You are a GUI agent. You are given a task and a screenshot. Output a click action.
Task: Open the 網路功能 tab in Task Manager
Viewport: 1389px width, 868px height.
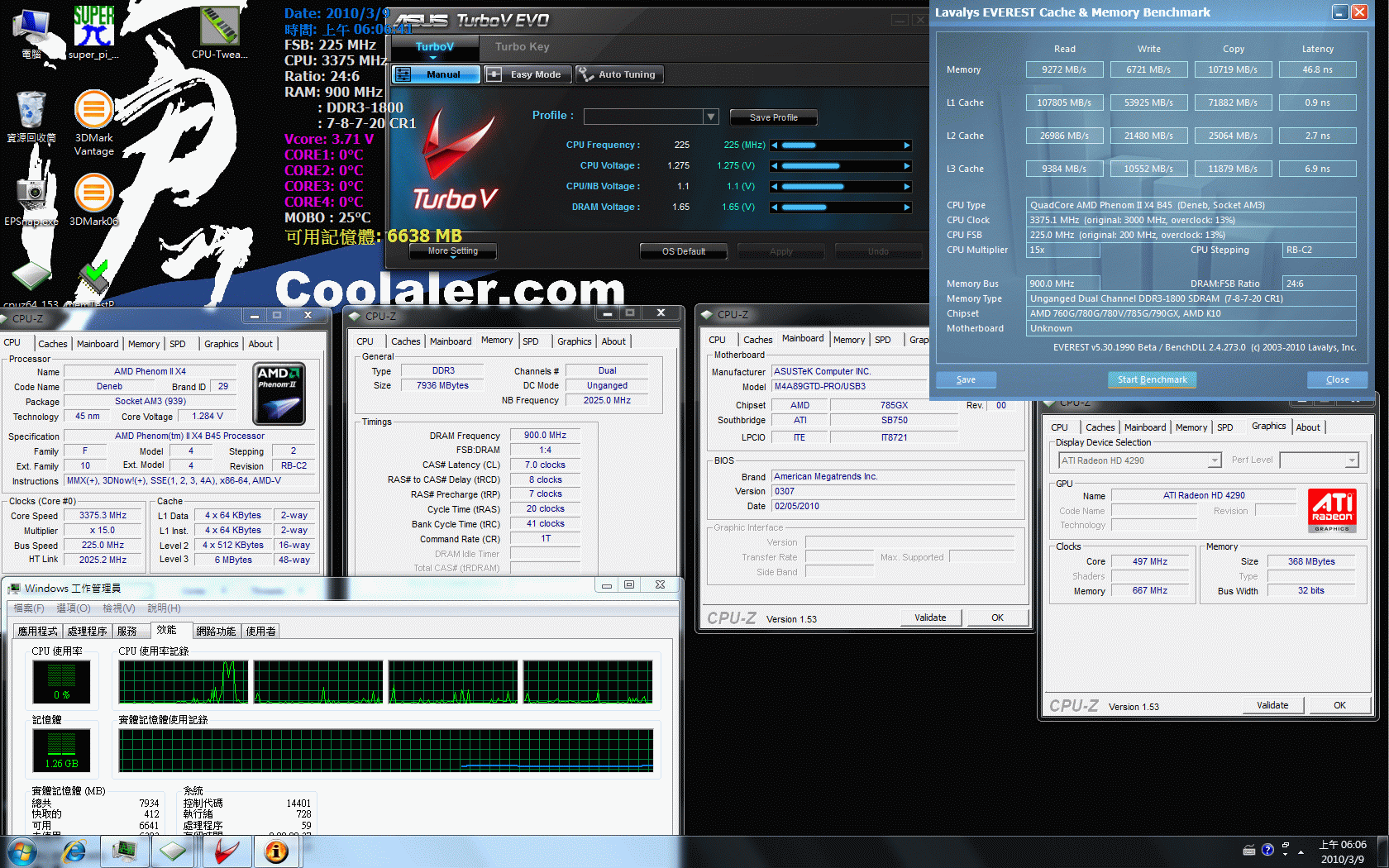(x=216, y=631)
